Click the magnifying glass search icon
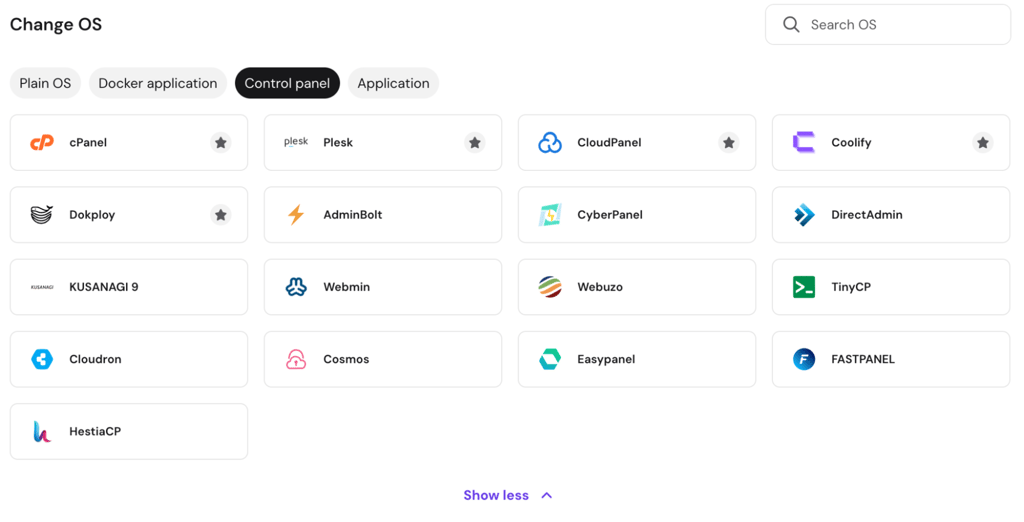The height and width of the screenshot is (522, 1024). [791, 25]
